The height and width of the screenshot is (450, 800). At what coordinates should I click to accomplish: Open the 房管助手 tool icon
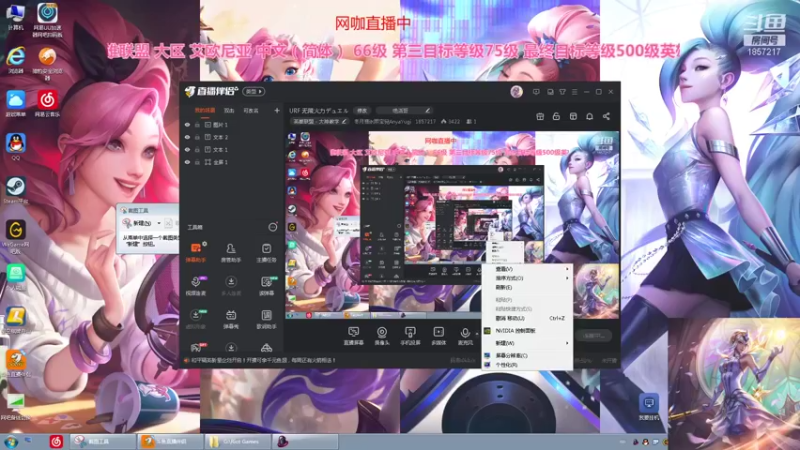[x=231, y=252]
